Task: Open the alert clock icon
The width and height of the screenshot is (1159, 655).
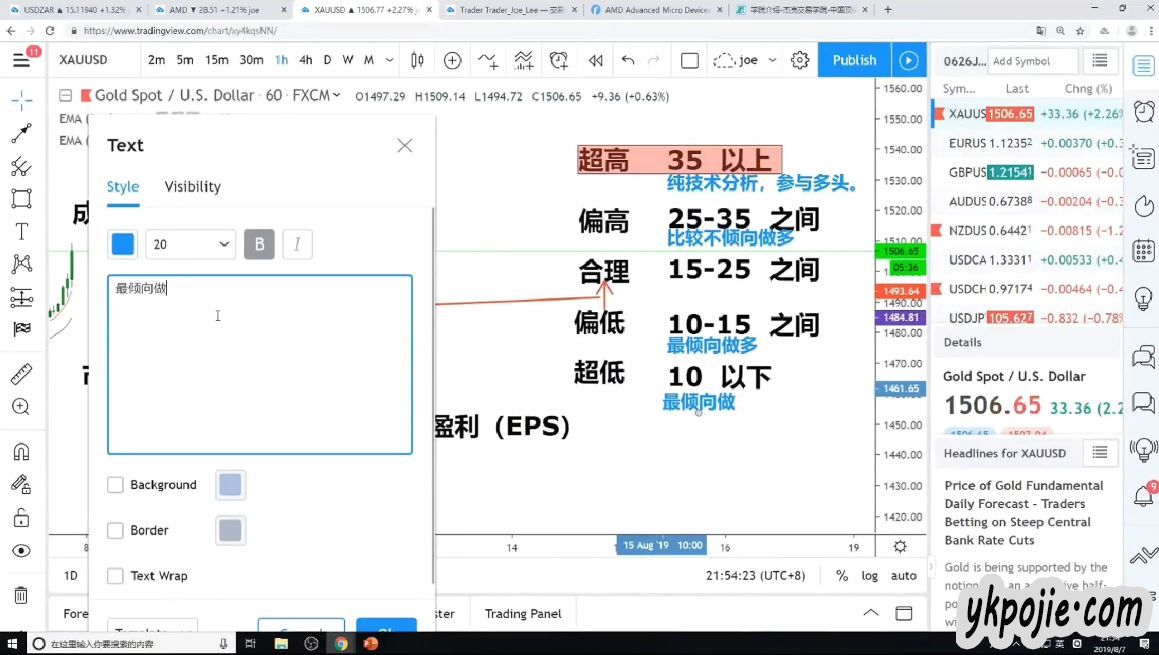Action: (x=558, y=60)
